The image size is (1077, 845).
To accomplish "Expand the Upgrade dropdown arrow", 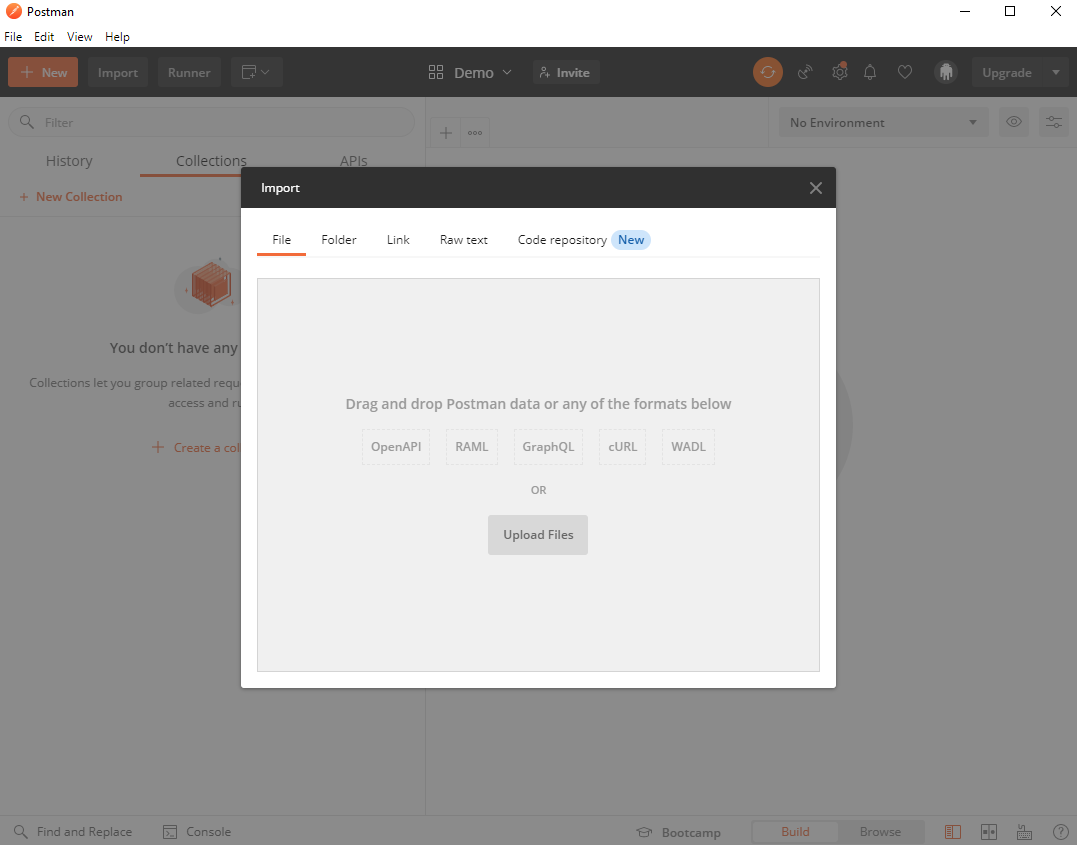I will [x=1056, y=72].
